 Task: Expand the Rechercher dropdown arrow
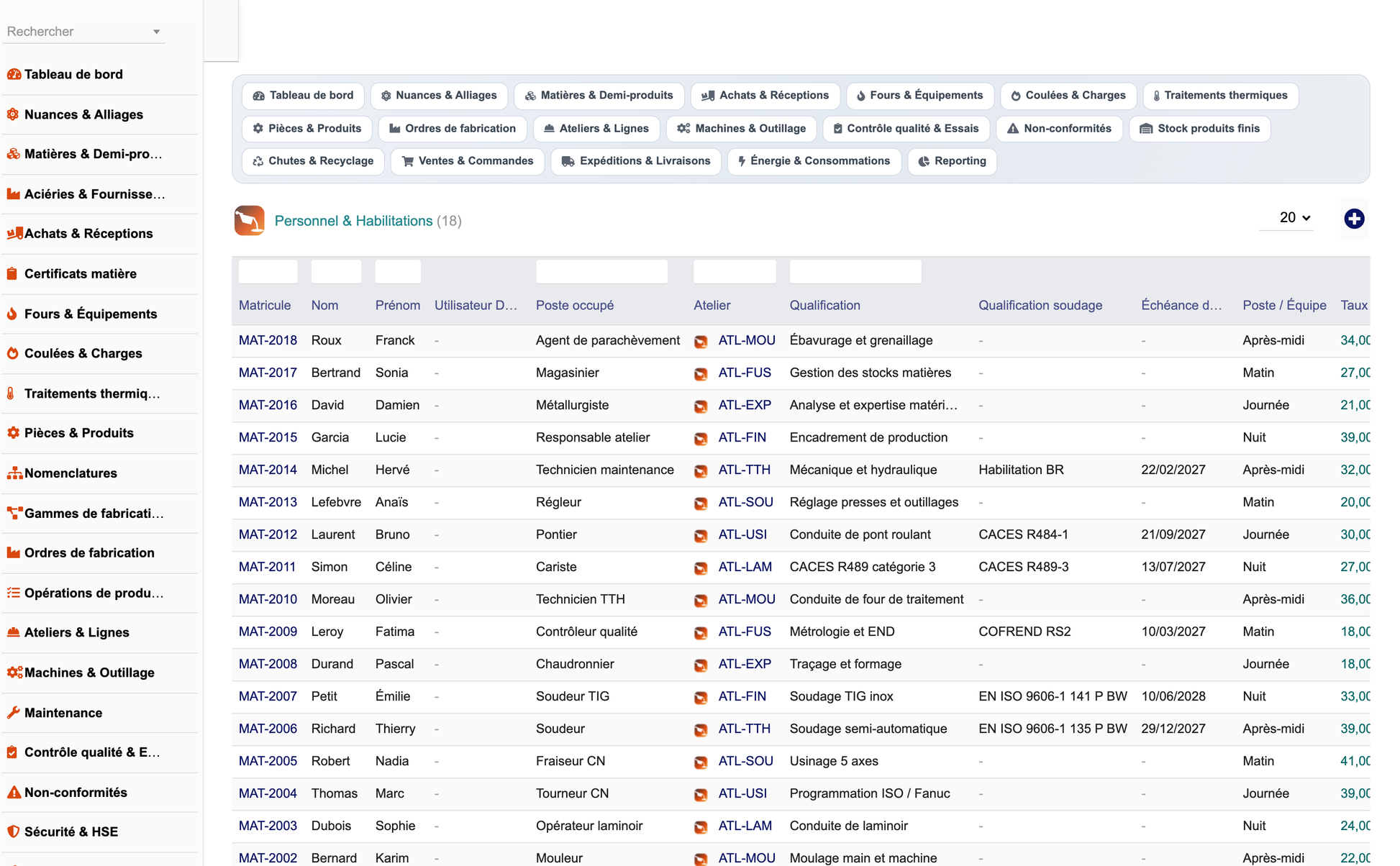click(156, 32)
